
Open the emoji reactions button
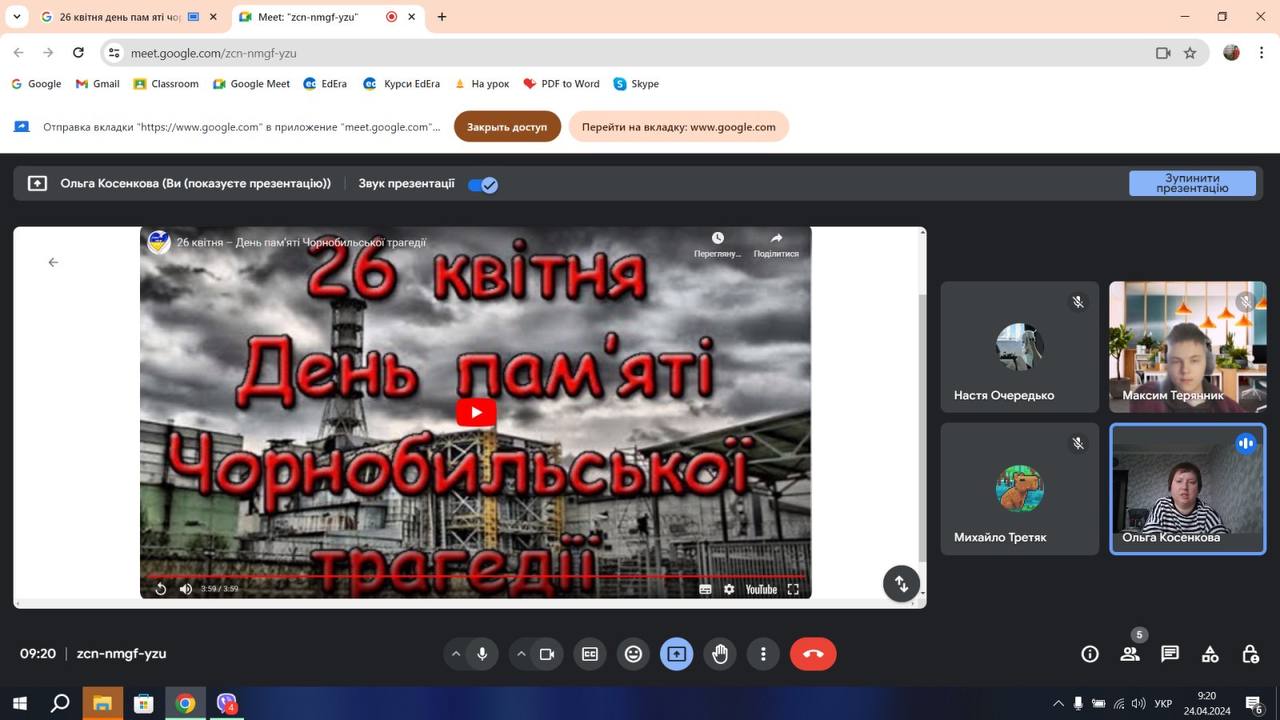pyautogui.click(x=633, y=654)
